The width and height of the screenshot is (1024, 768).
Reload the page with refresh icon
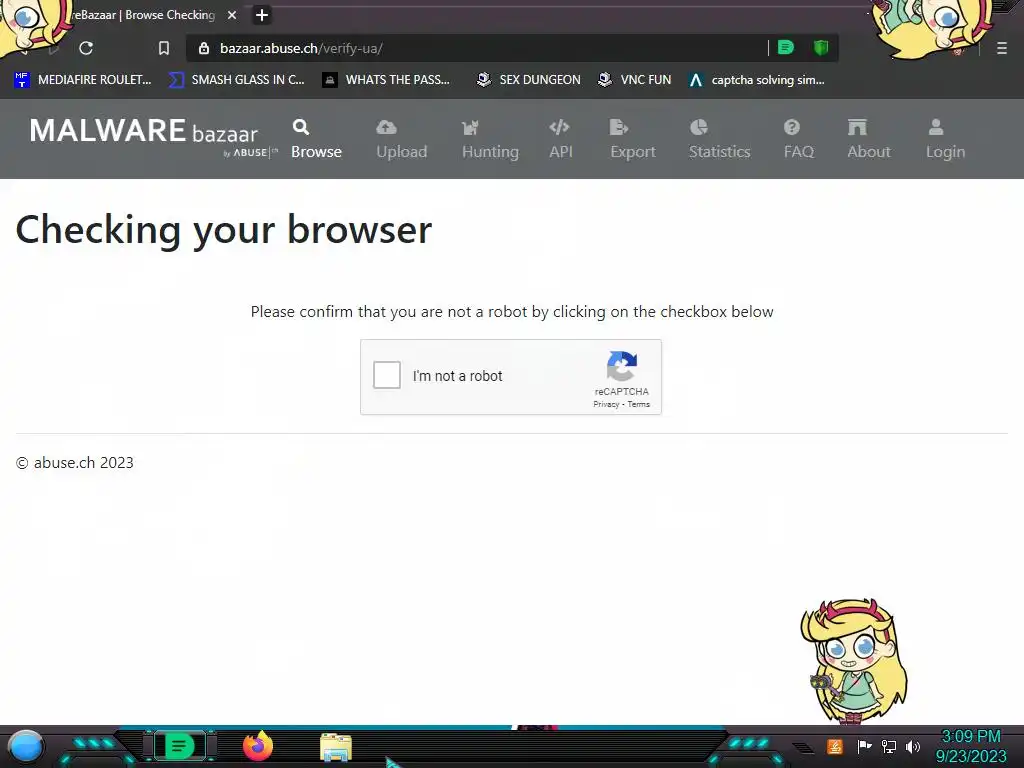pos(86,48)
